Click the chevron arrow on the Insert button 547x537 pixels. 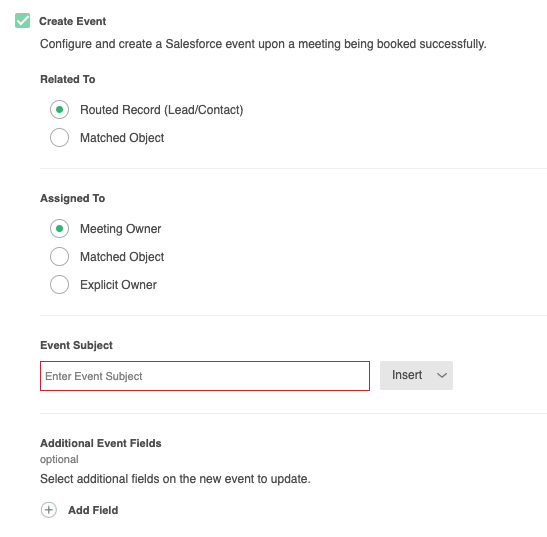pyautogui.click(x=442, y=375)
